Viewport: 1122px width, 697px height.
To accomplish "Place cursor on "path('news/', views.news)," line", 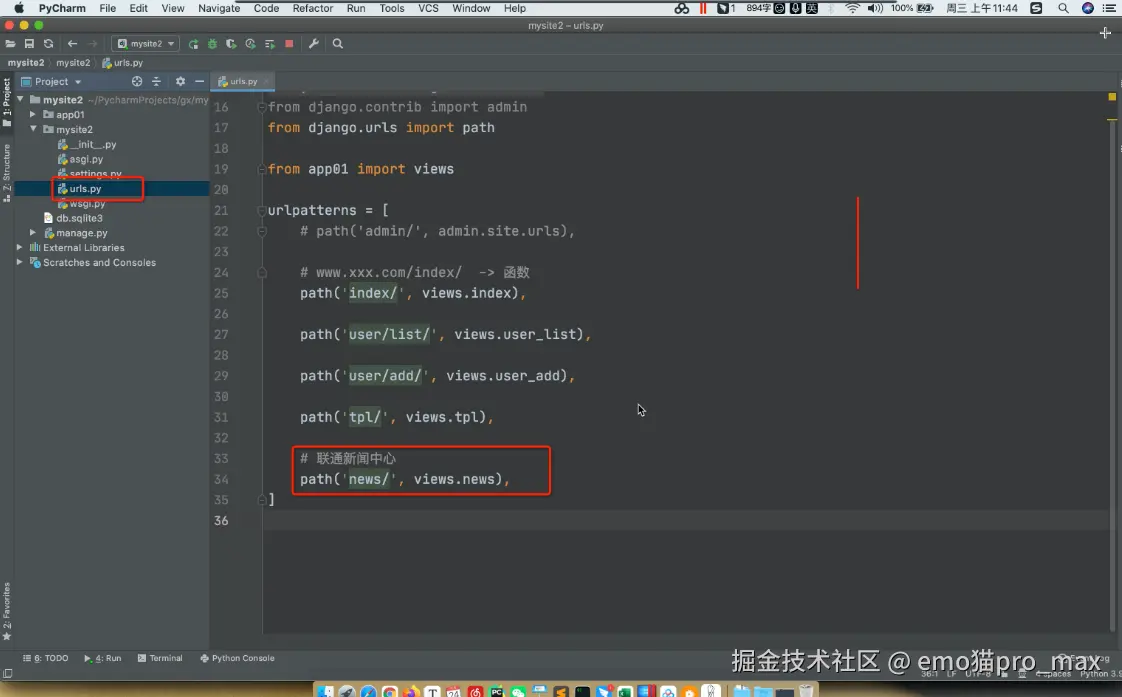I will (404, 479).
